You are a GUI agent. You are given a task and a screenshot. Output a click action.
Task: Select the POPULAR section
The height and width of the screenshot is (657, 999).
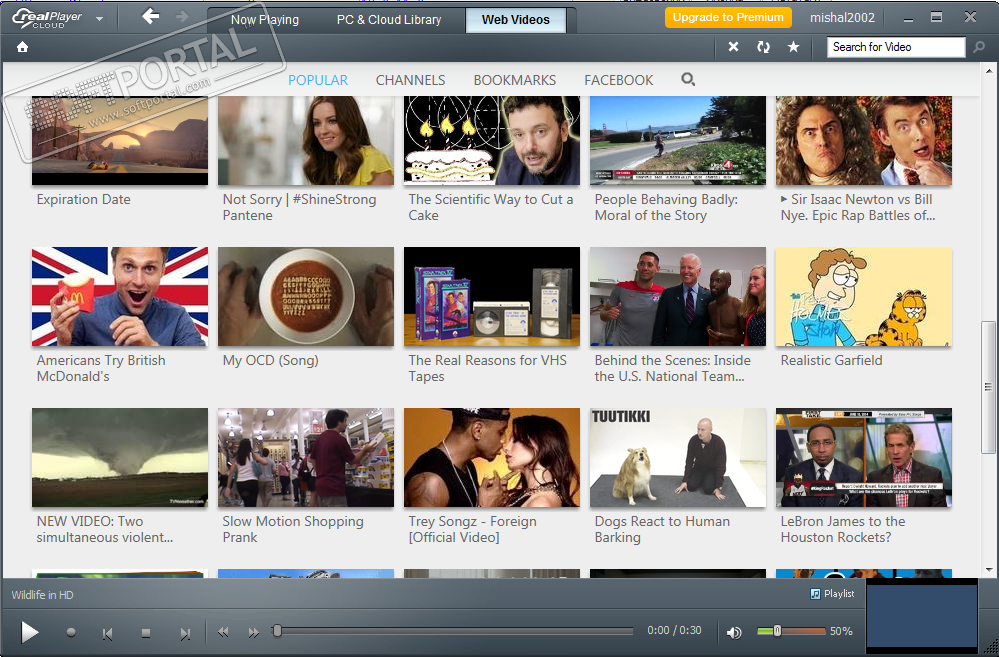coord(318,80)
